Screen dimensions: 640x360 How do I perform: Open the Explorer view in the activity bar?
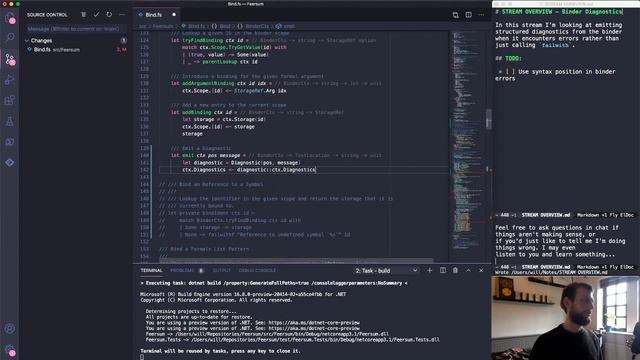[x=9, y=17]
